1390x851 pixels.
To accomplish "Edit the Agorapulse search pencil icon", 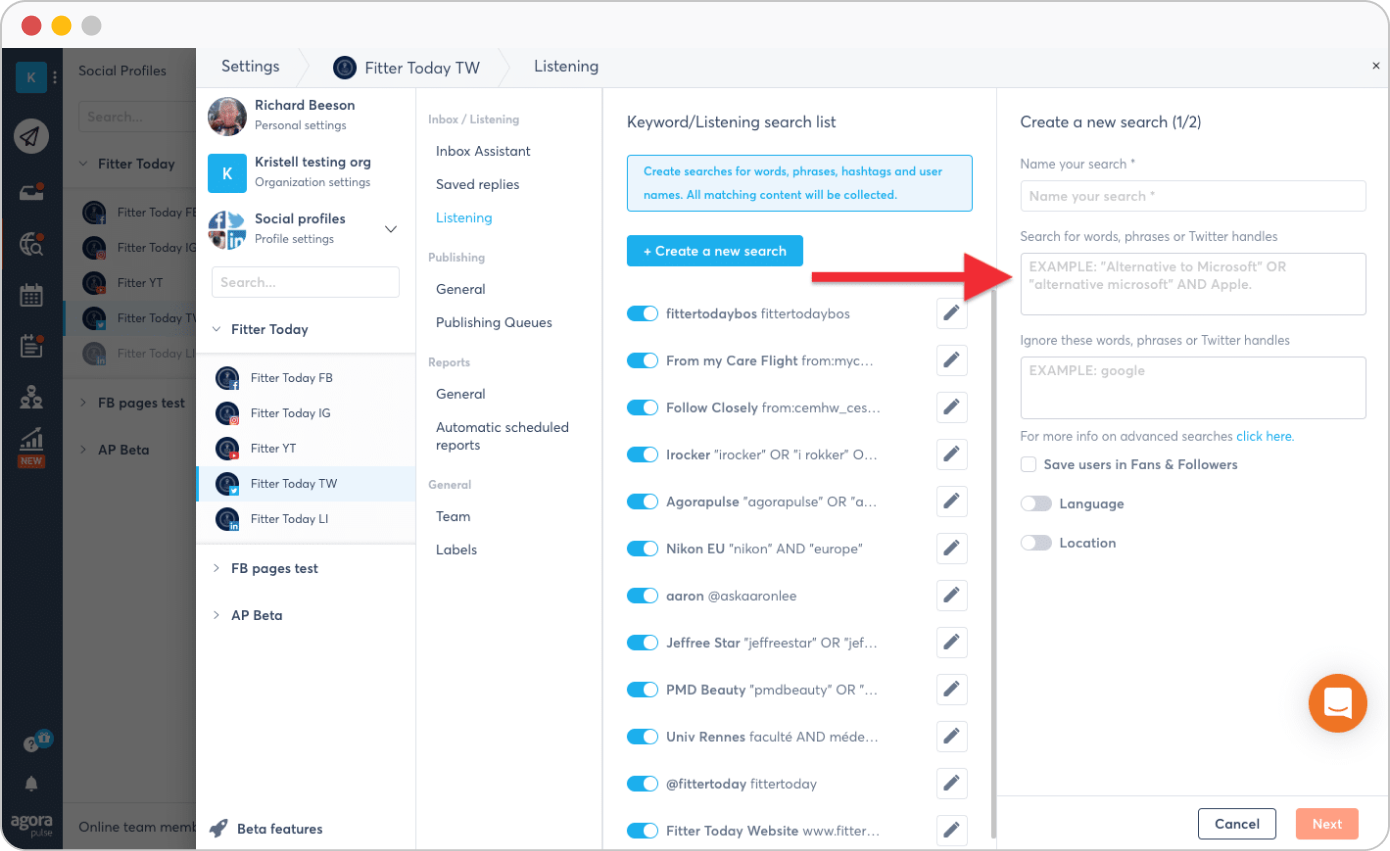I will click(x=952, y=502).
